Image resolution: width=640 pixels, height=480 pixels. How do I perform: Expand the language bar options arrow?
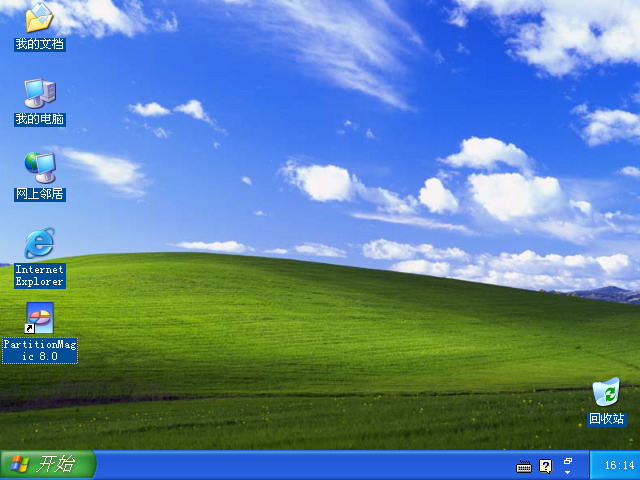point(568,472)
